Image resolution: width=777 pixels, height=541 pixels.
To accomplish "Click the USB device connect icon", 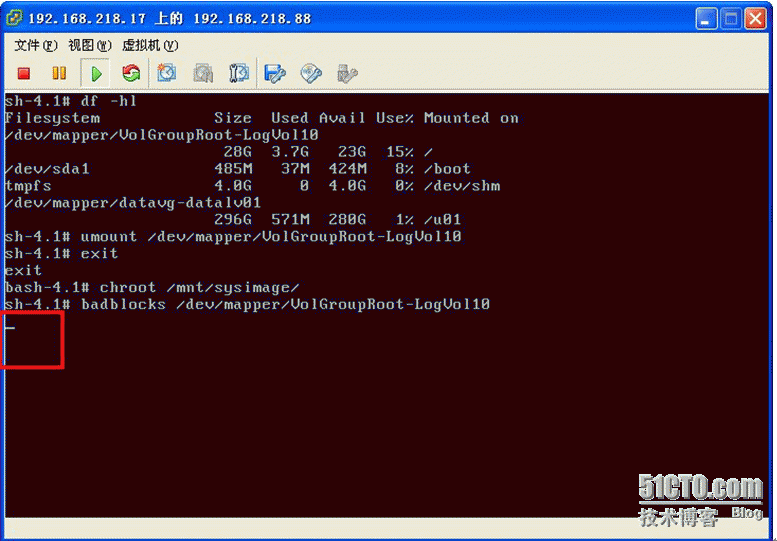I will pos(347,73).
